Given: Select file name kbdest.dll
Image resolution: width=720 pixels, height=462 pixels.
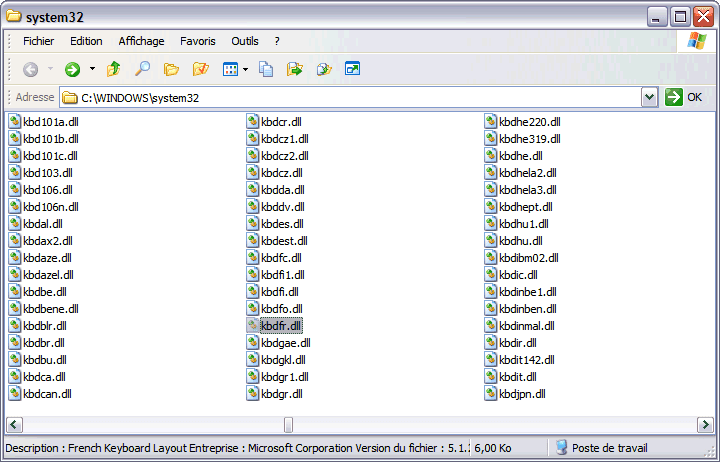Looking at the screenshot, I should click(x=284, y=241).
